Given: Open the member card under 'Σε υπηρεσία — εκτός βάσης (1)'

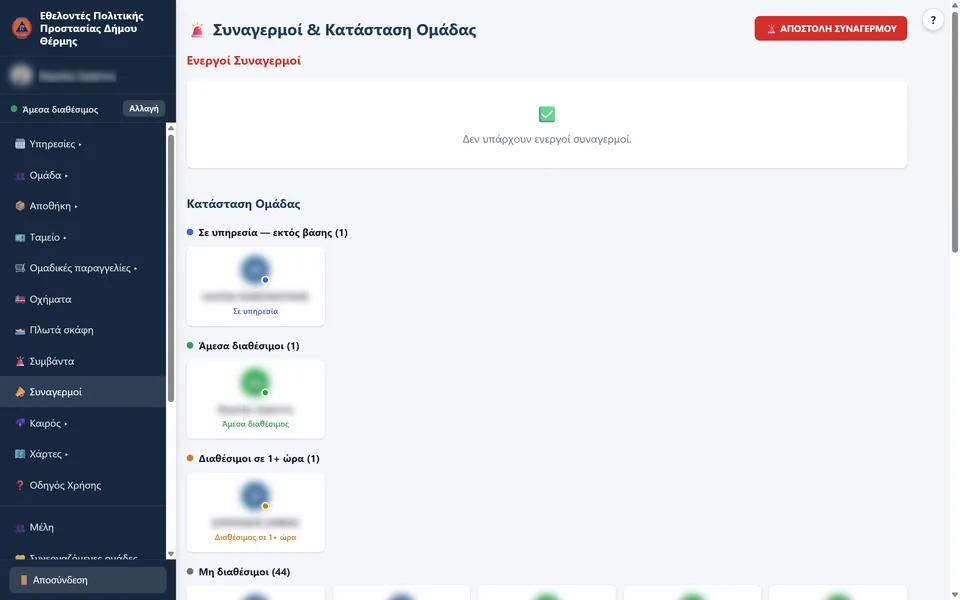Looking at the screenshot, I should click(255, 286).
